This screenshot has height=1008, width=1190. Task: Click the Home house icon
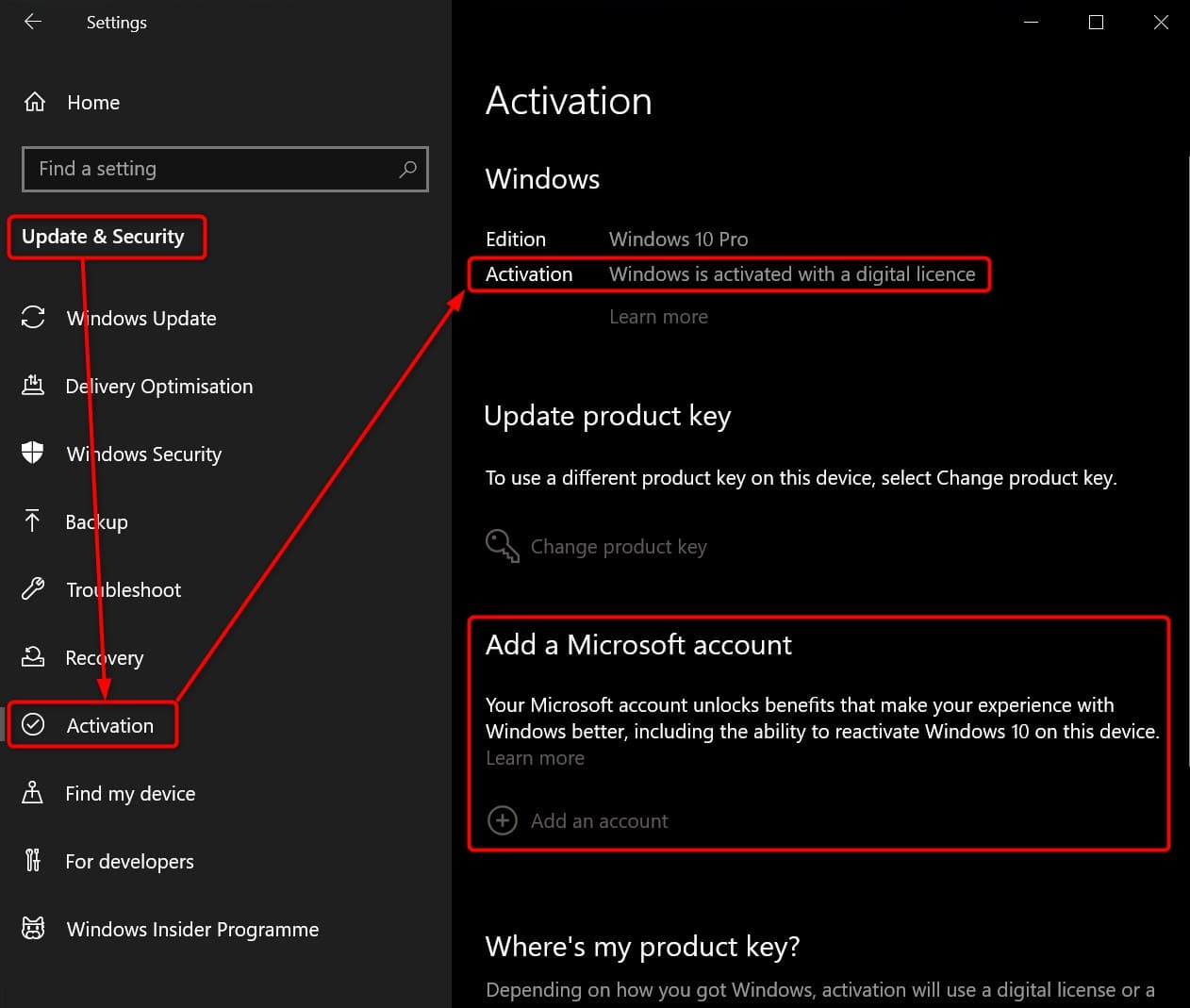click(x=35, y=102)
